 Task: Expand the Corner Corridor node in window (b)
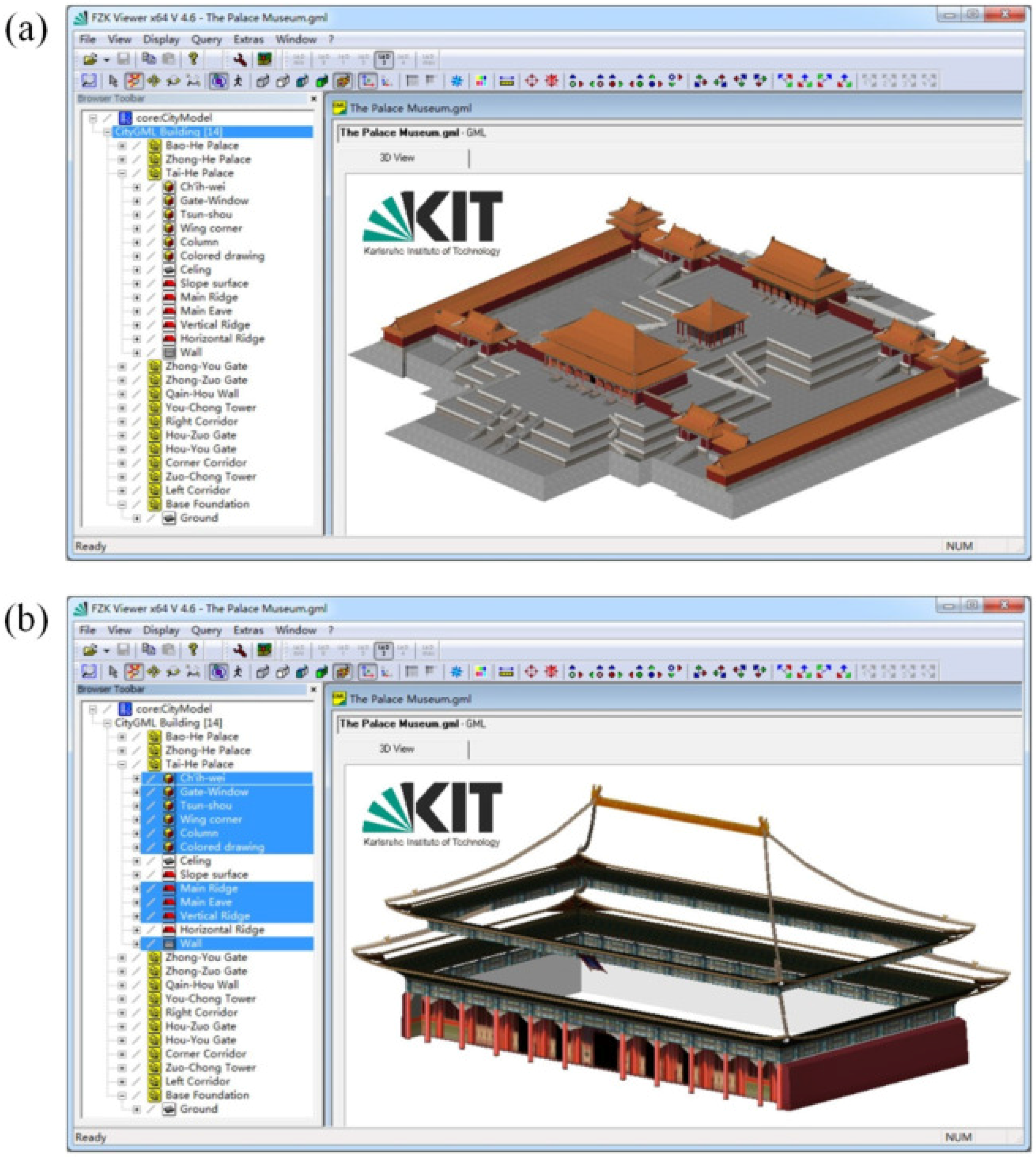122,1054
